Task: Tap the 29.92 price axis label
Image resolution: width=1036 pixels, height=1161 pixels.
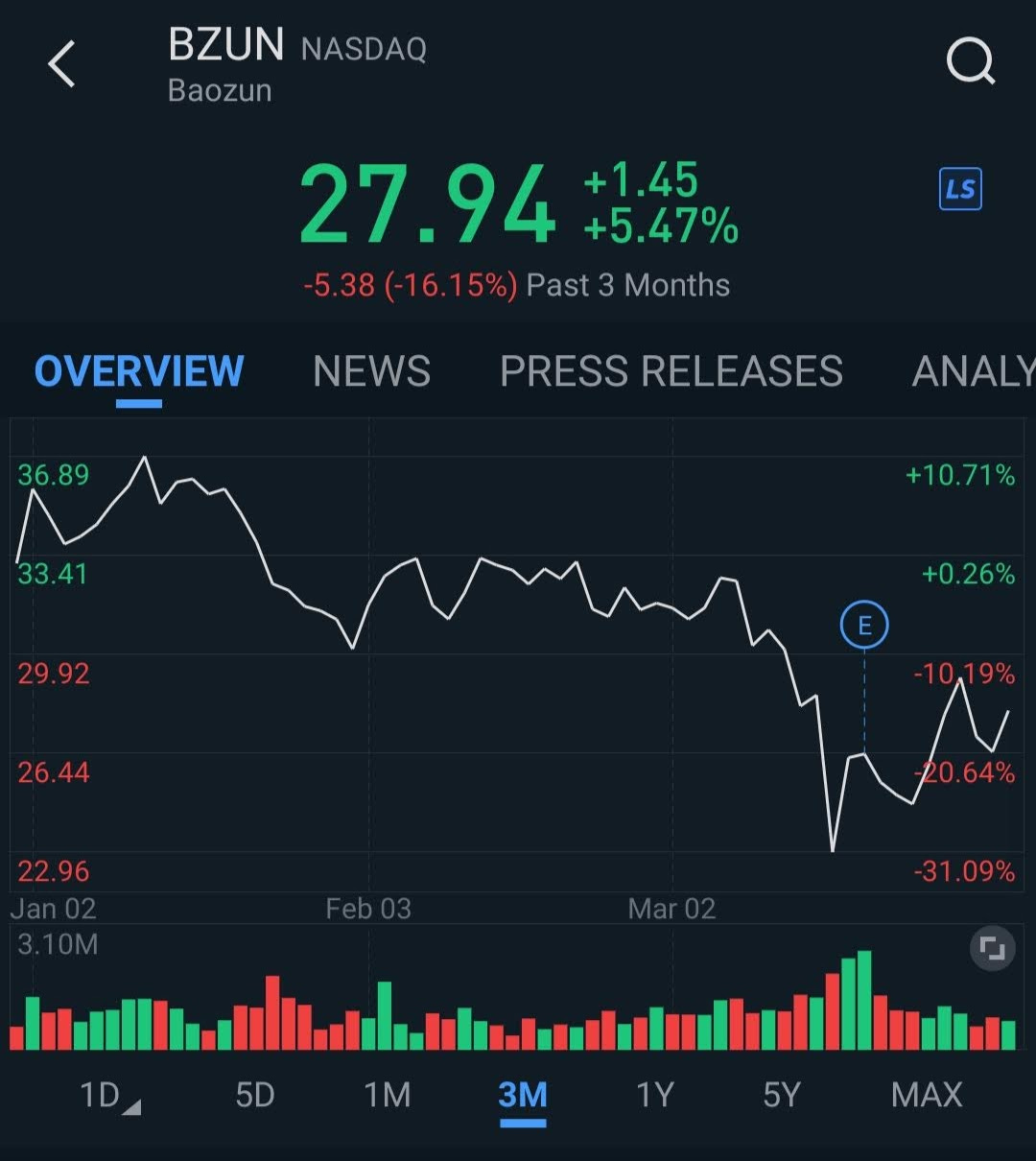Action: pyautogui.click(x=54, y=674)
